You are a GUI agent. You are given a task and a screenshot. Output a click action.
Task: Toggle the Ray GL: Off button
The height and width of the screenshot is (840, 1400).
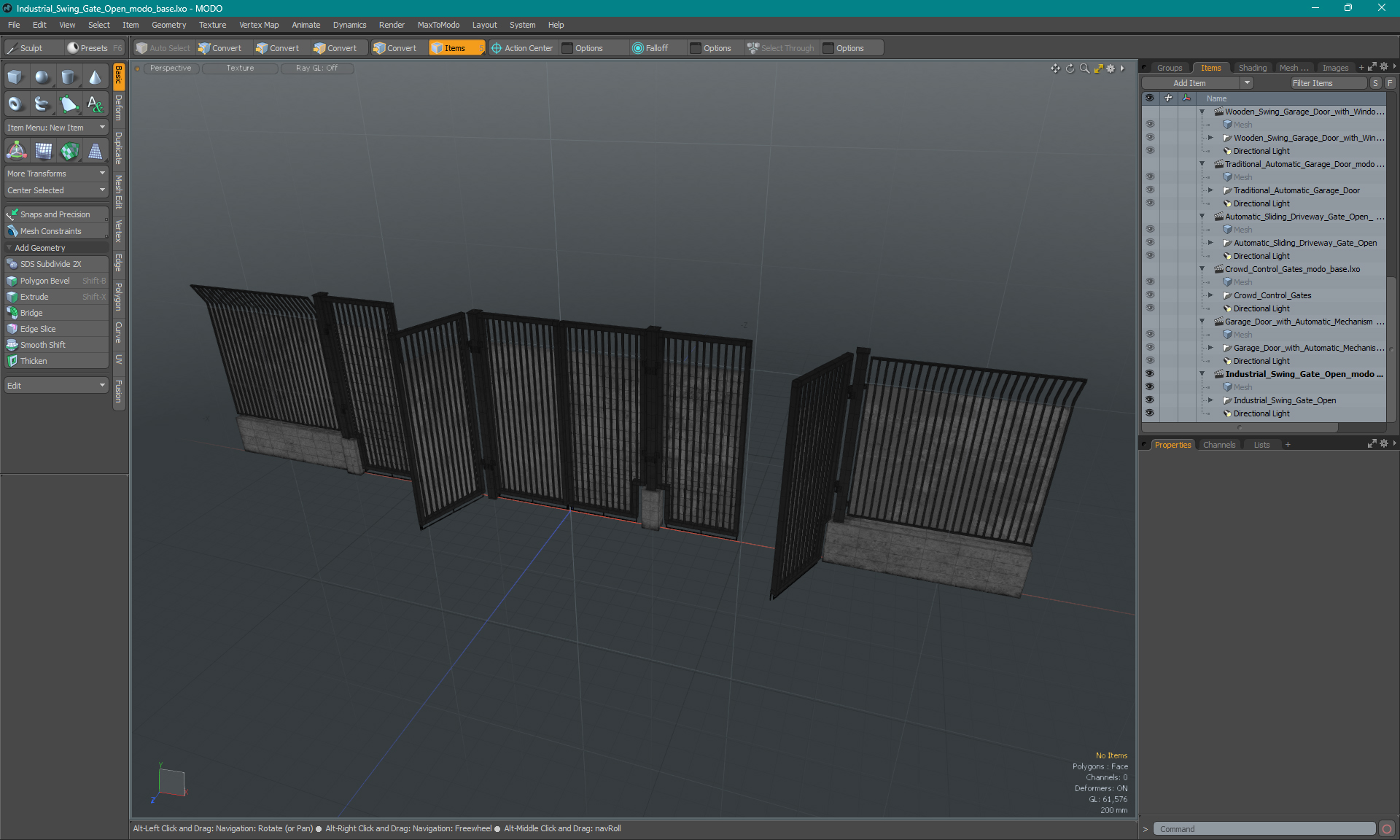(x=316, y=69)
